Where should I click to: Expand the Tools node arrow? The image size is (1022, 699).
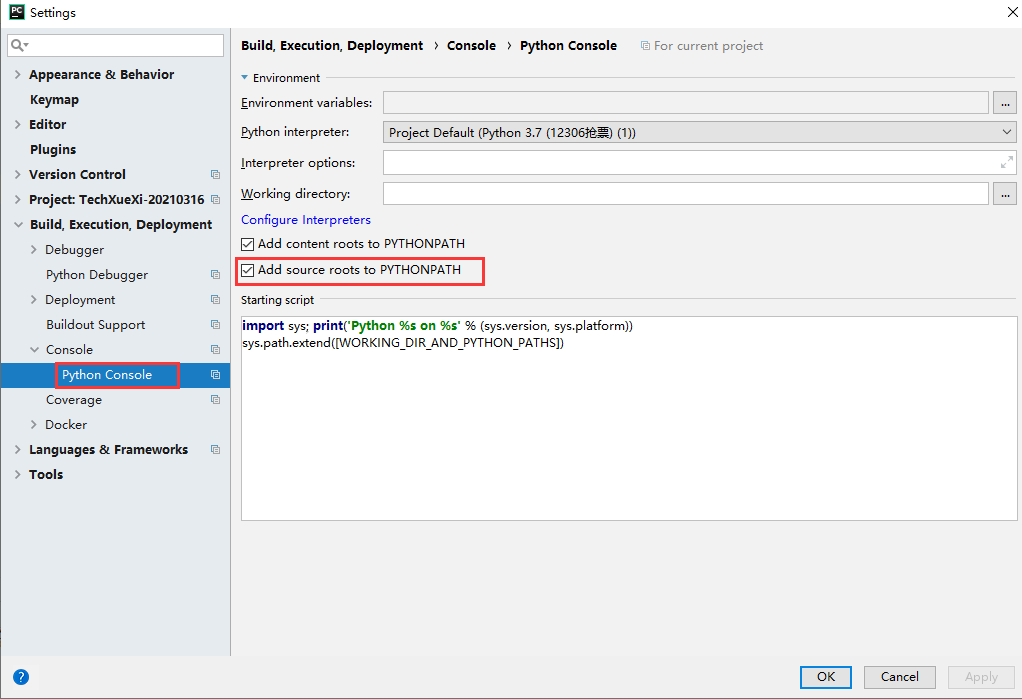(x=18, y=475)
